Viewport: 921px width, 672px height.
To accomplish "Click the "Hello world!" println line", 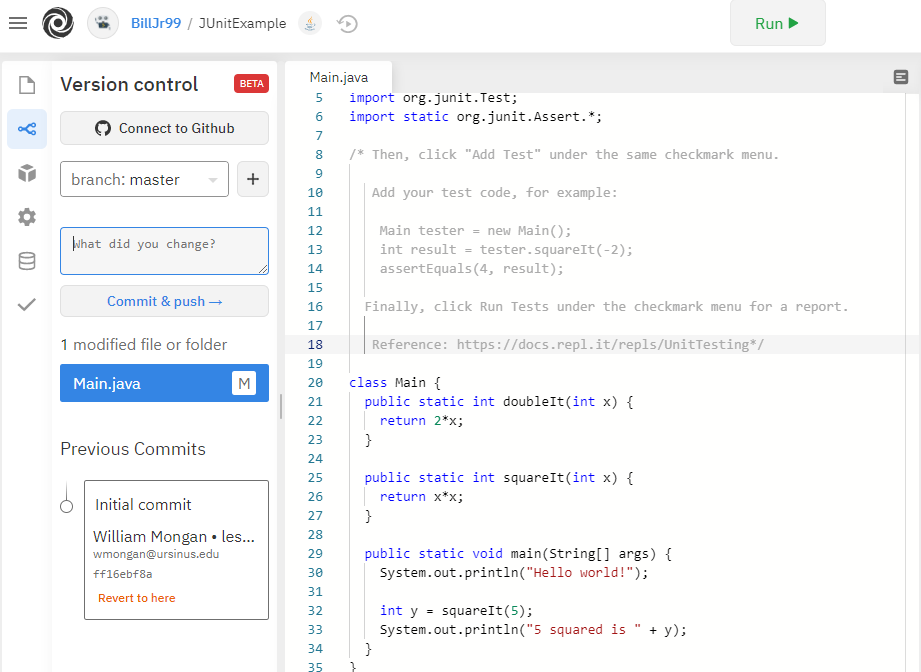I will (x=514, y=573).
